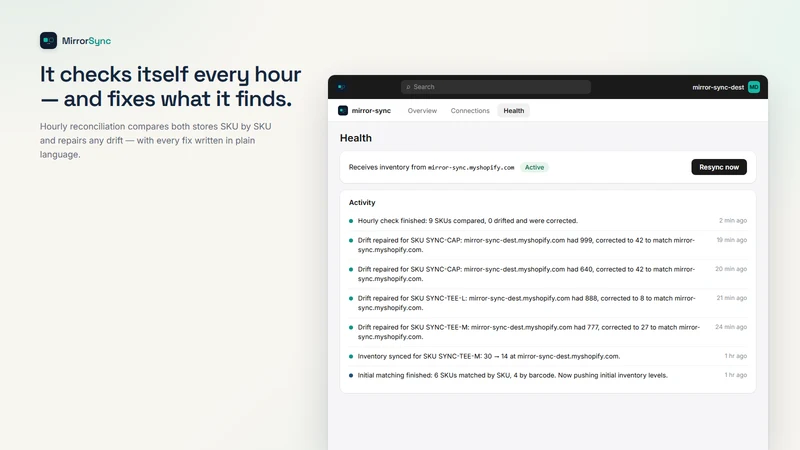Click the SYNC-TEE-L drift repaired entry
Screen dimensions: 800x450
tap(547, 303)
